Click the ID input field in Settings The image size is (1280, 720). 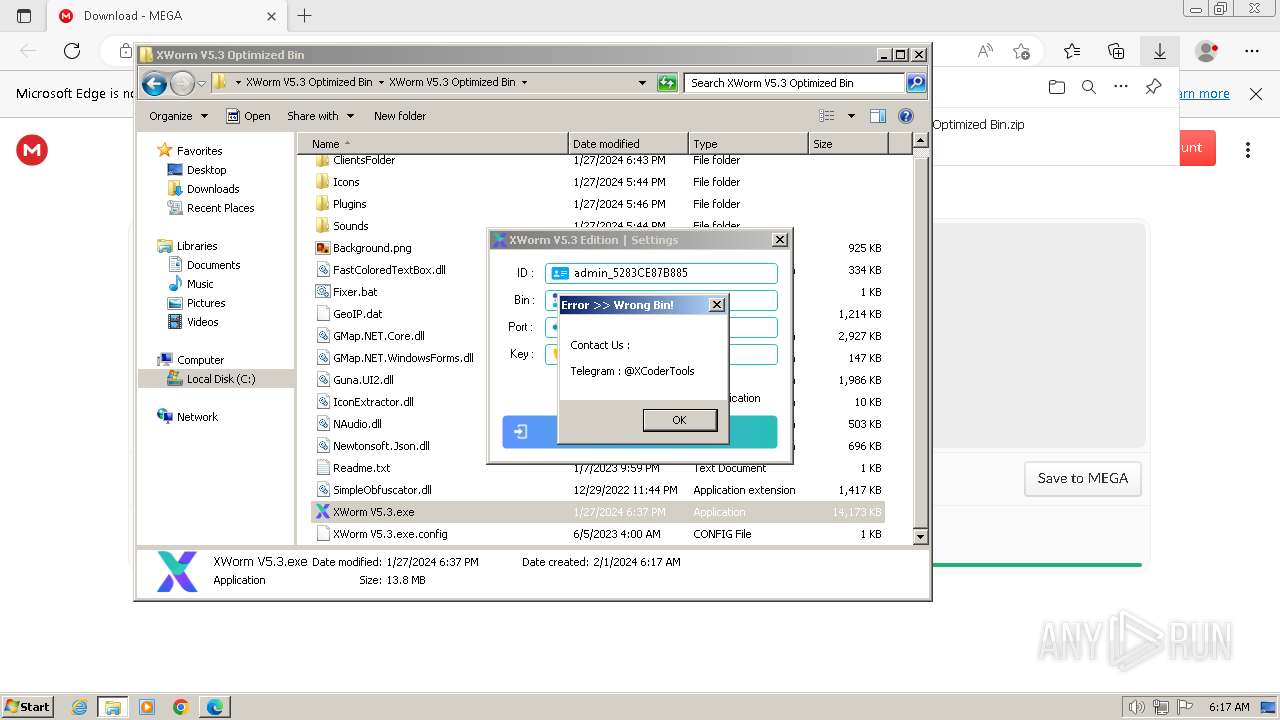pos(661,273)
